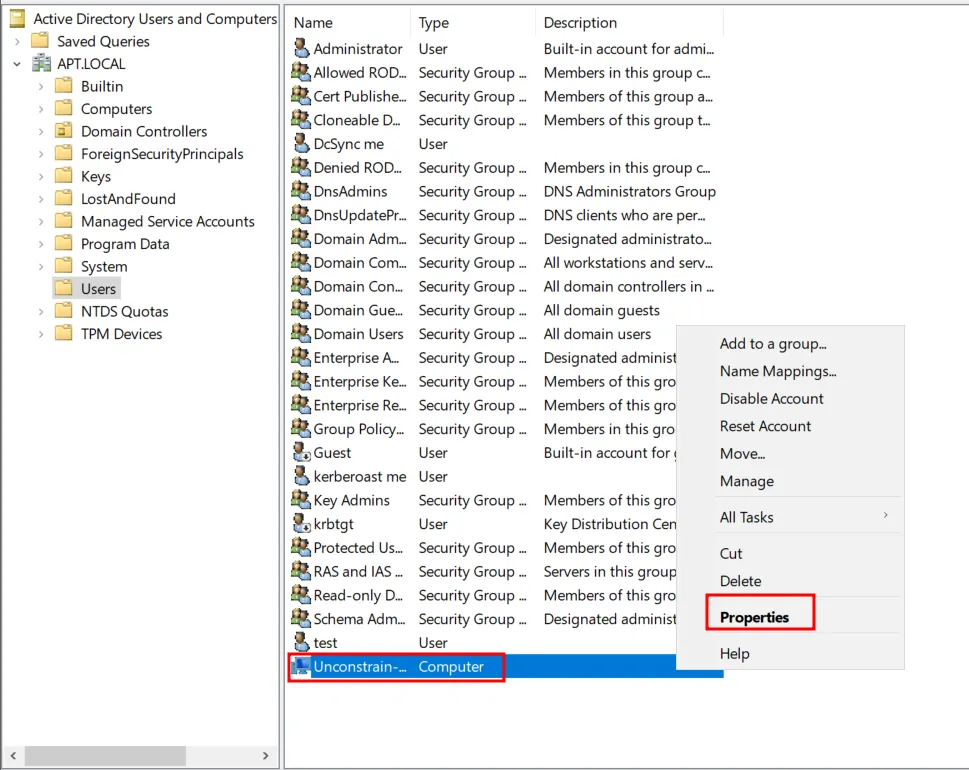The image size is (969, 770).
Task: Click the APT.LOCAL domain icon
Action: click(x=41, y=64)
